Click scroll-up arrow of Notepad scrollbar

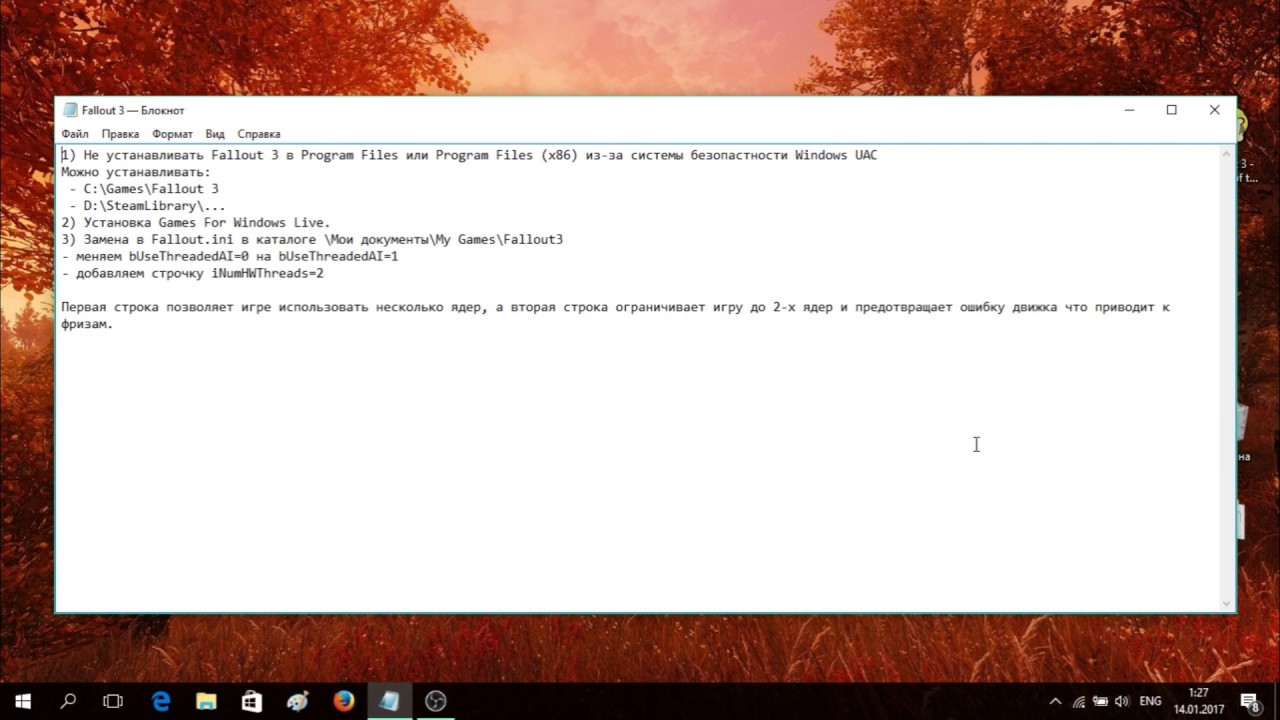[1227, 154]
